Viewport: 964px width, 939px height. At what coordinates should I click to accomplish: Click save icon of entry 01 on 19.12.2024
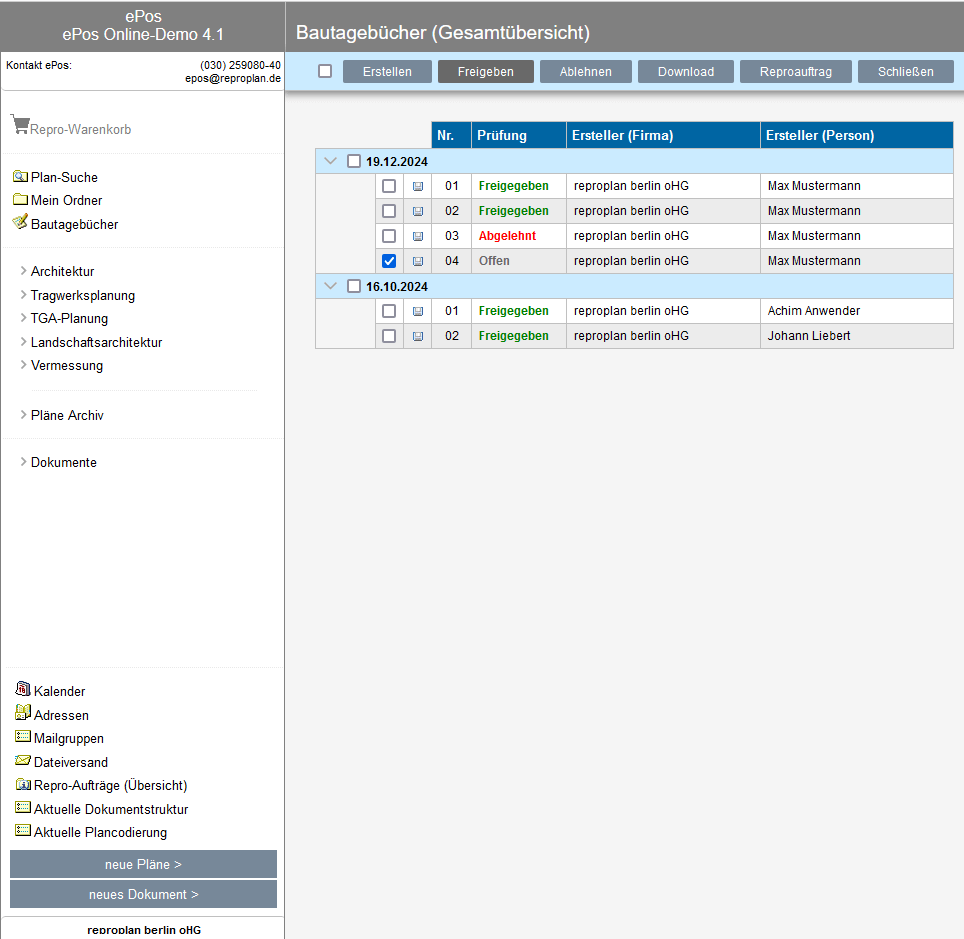(x=418, y=186)
